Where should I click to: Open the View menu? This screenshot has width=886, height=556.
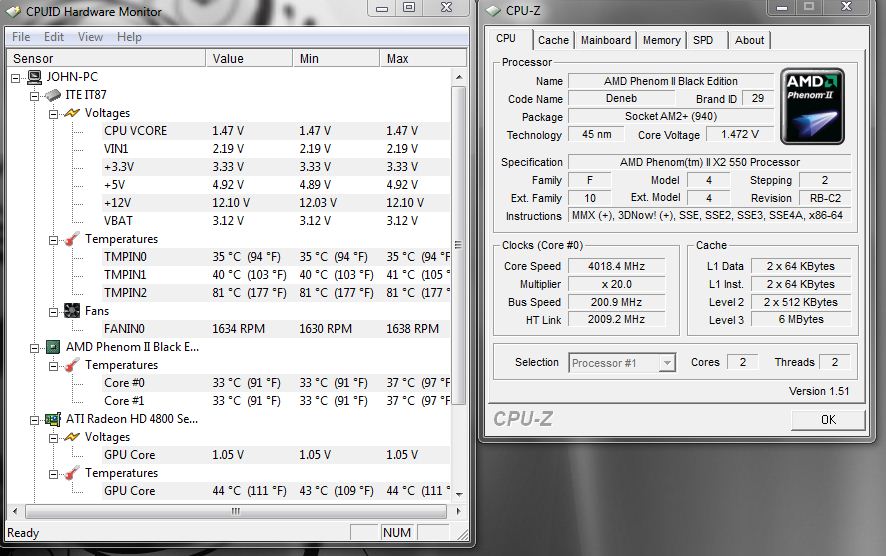(x=90, y=37)
